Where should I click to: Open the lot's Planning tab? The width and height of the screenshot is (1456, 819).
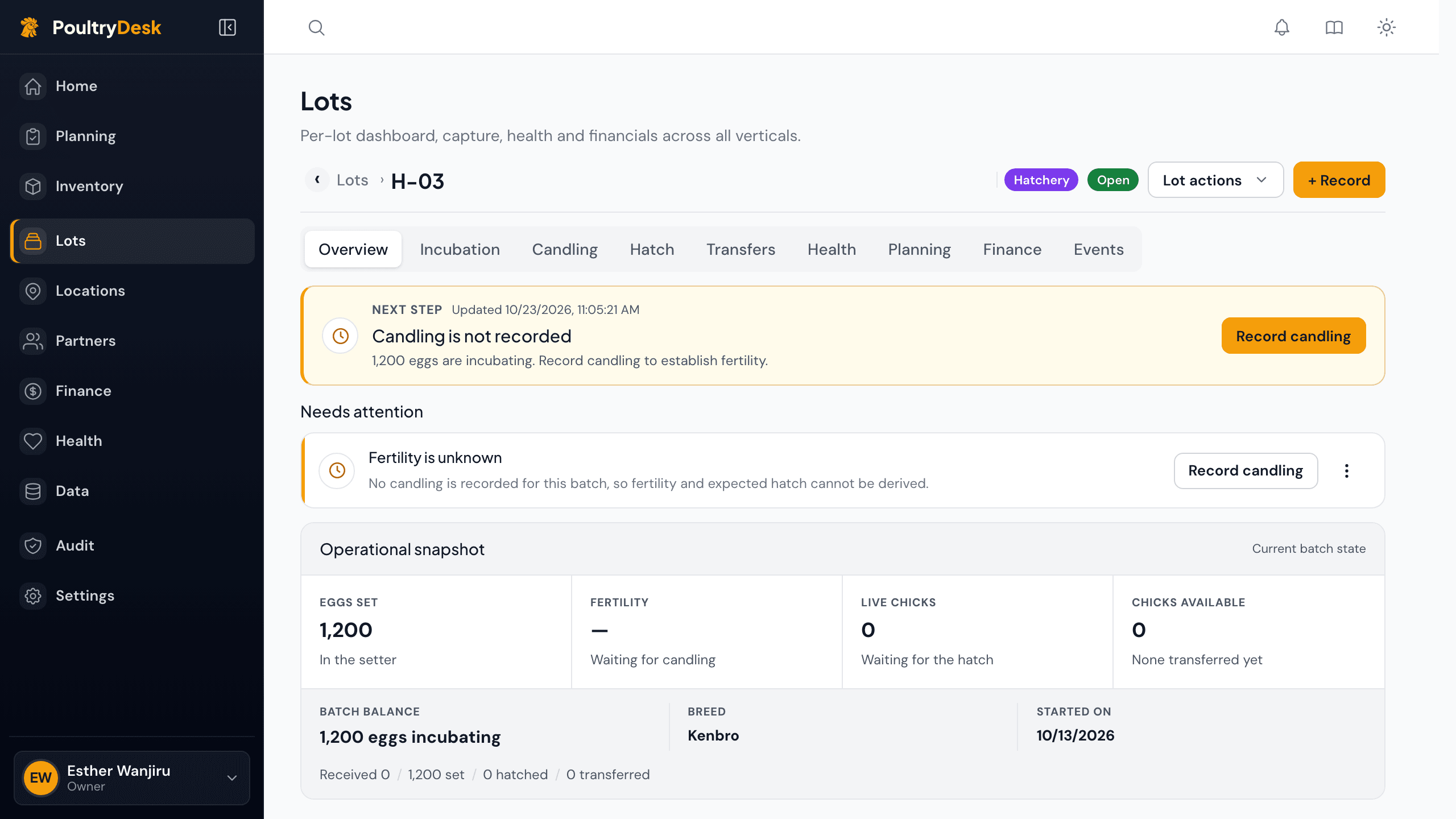(x=919, y=249)
